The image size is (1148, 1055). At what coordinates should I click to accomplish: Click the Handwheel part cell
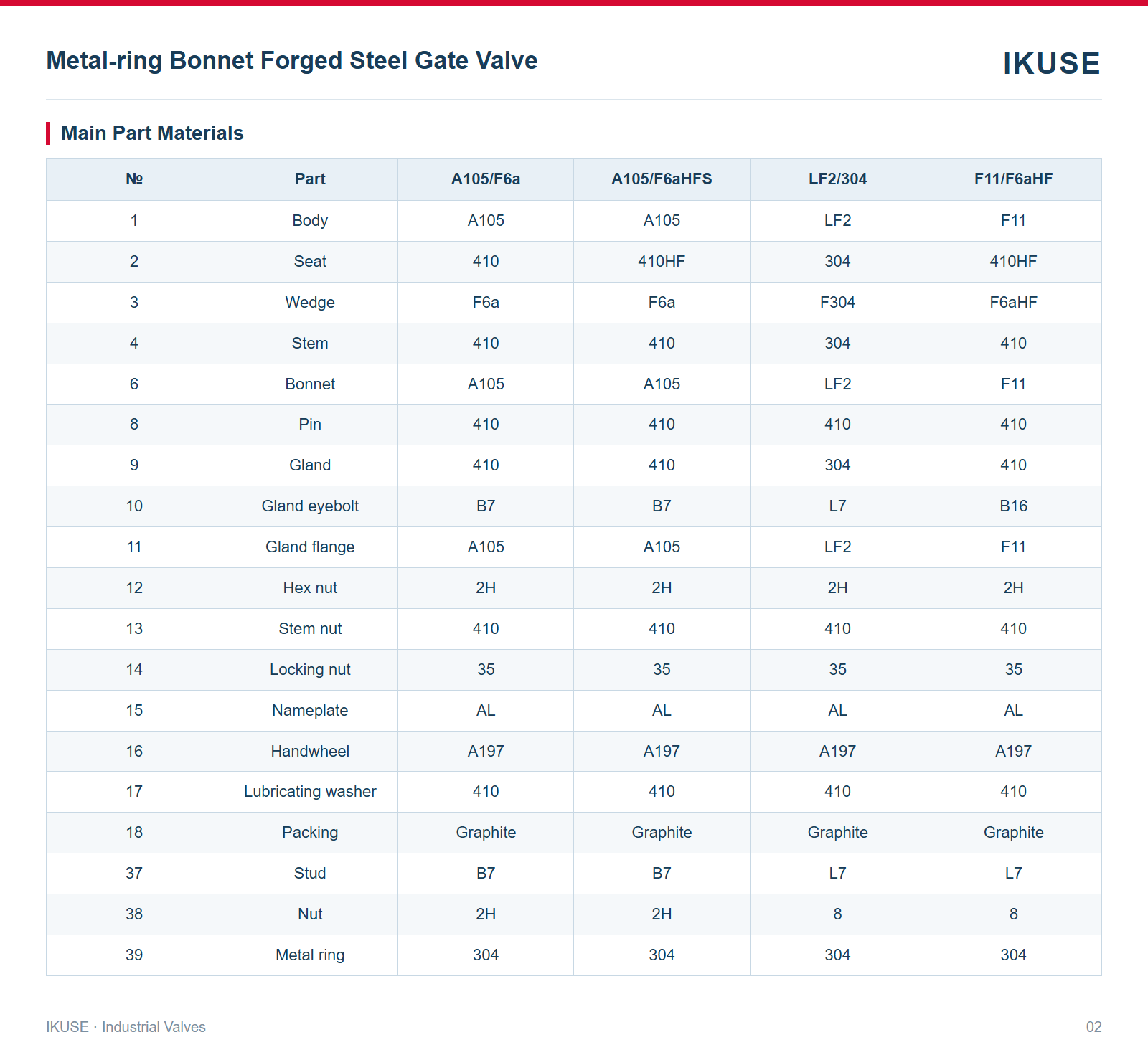click(310, 752)
